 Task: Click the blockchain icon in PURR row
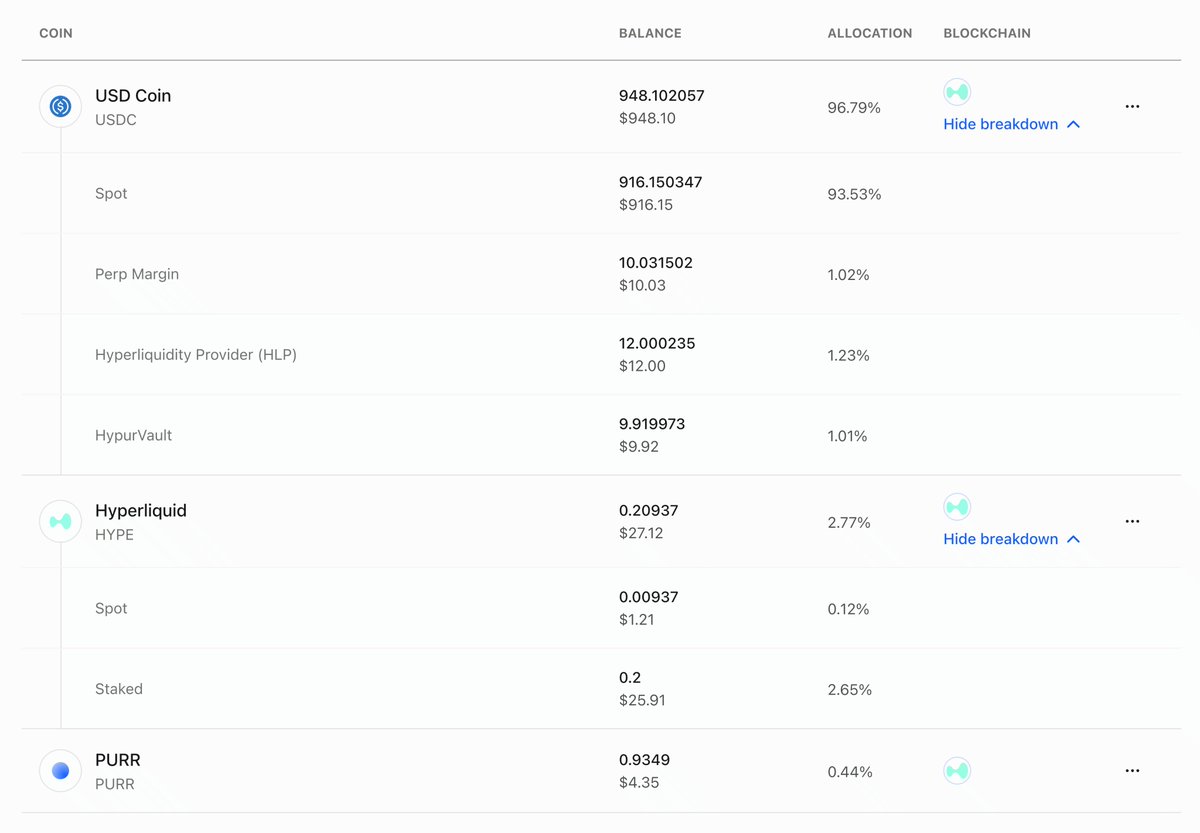point(957,771)
